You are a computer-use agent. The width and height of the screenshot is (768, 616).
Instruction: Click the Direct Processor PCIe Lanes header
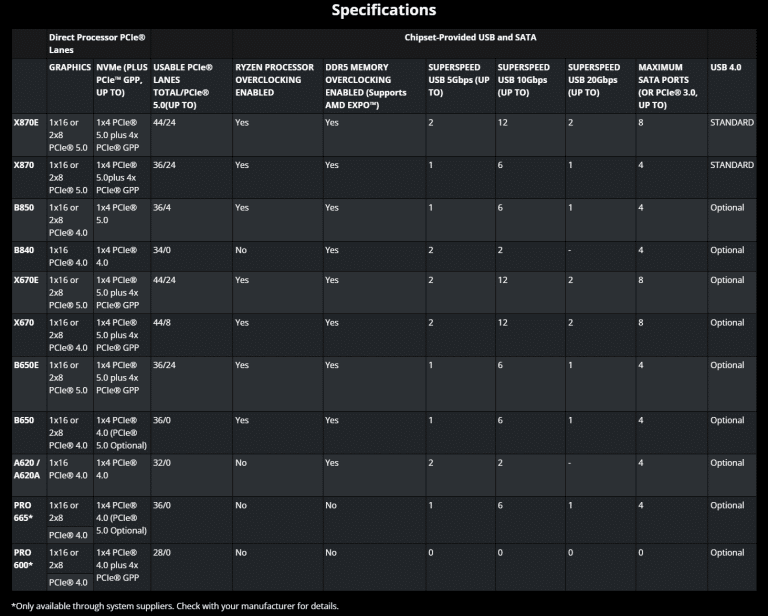click(x=98, y=43)
